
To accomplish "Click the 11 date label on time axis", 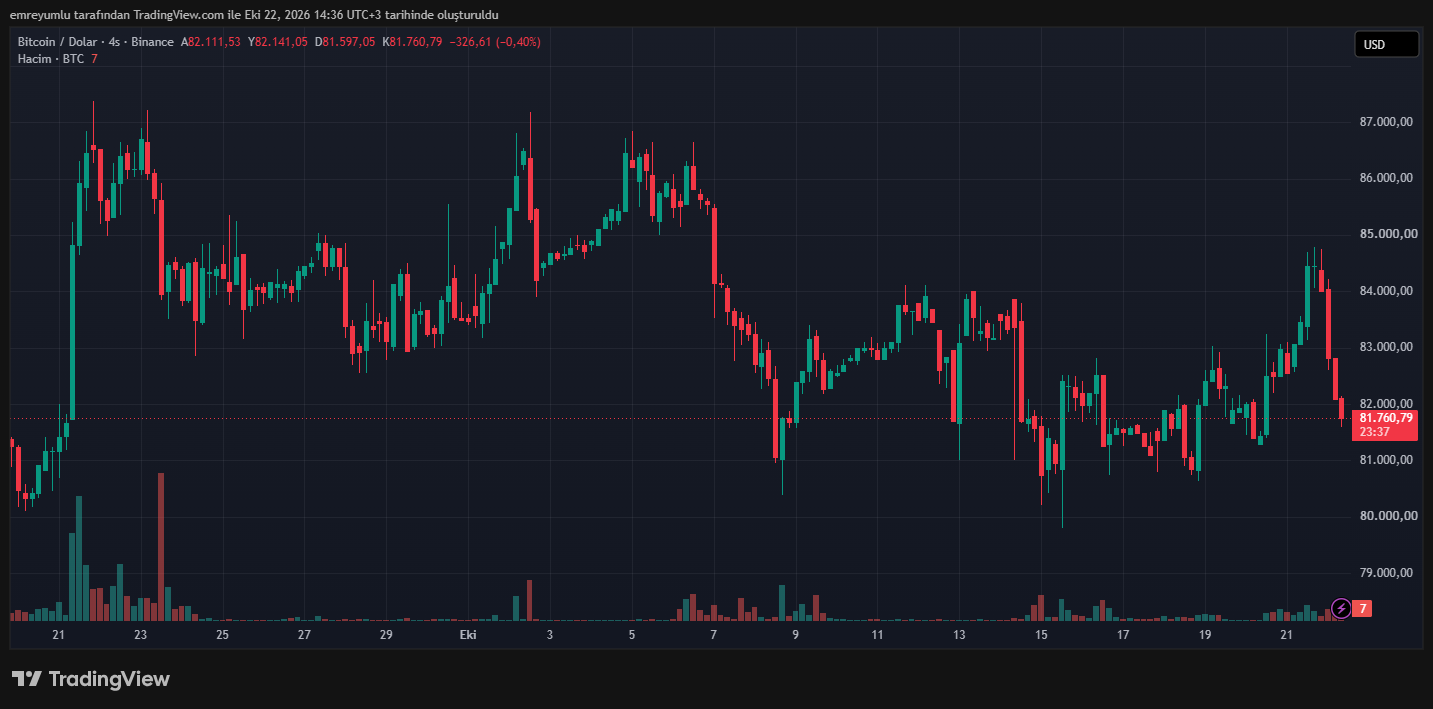I will coord(877,635).
